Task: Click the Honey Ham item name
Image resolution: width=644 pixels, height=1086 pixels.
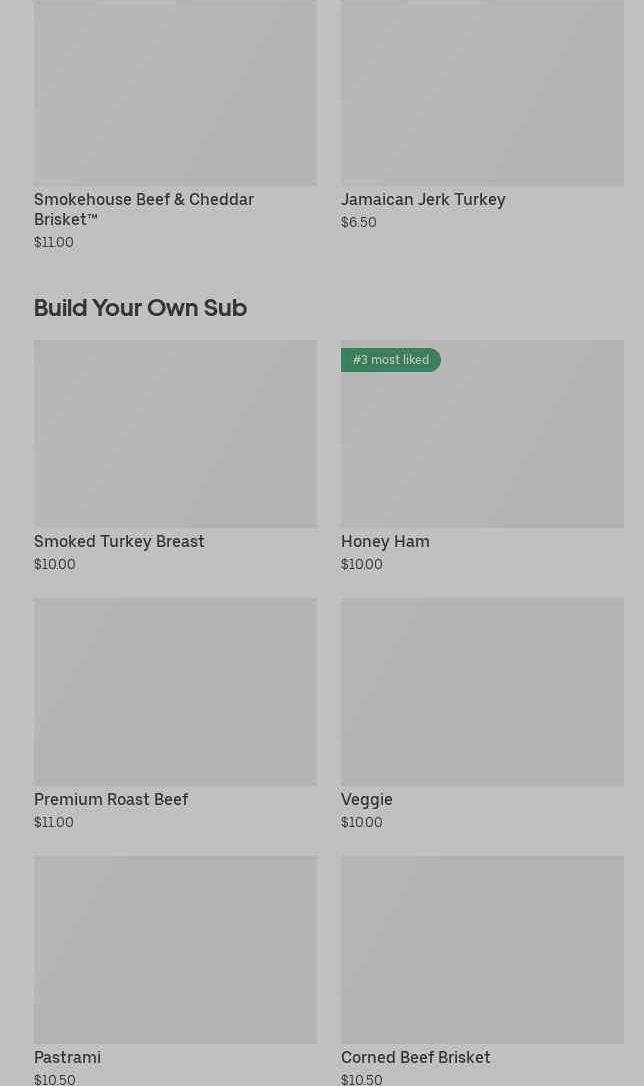Action: pyautogui.click(x=385, y=541)
